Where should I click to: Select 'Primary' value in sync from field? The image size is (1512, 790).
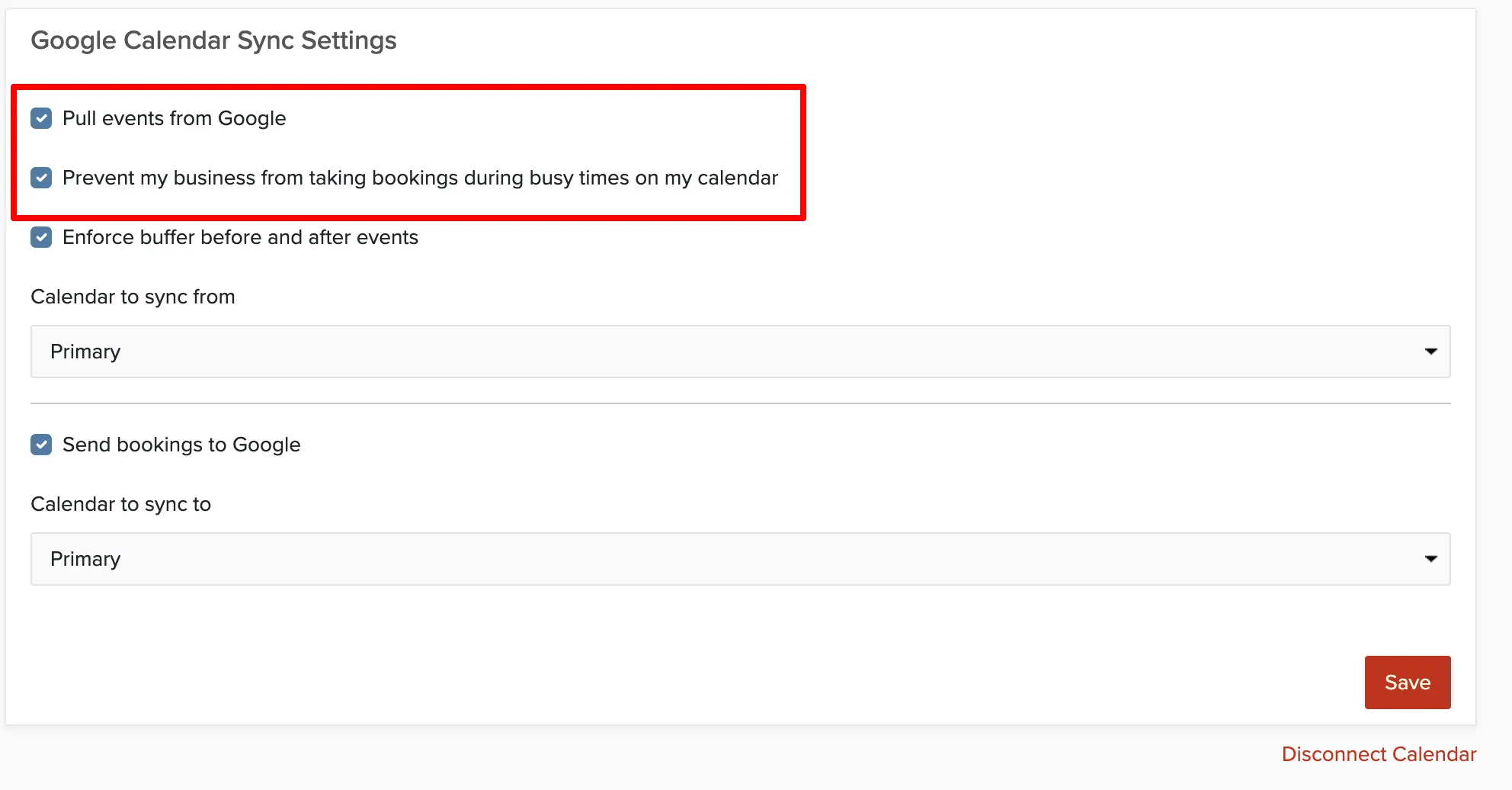coord(85,352)
